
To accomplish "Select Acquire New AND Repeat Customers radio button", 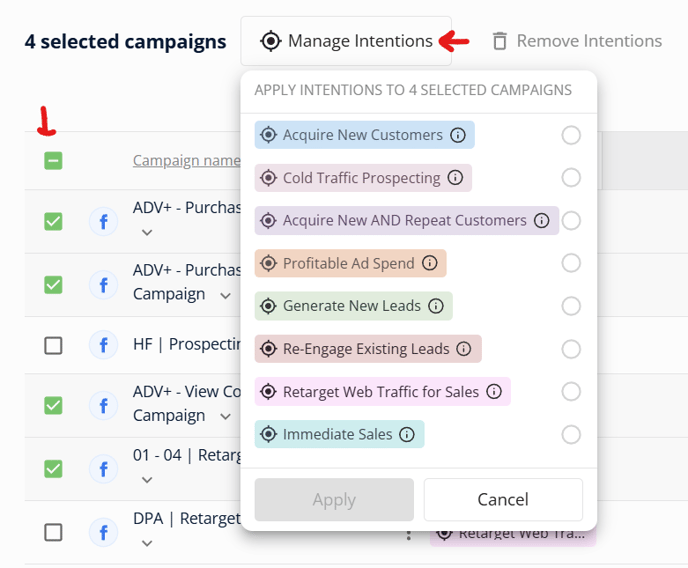I will coord(571,221).
